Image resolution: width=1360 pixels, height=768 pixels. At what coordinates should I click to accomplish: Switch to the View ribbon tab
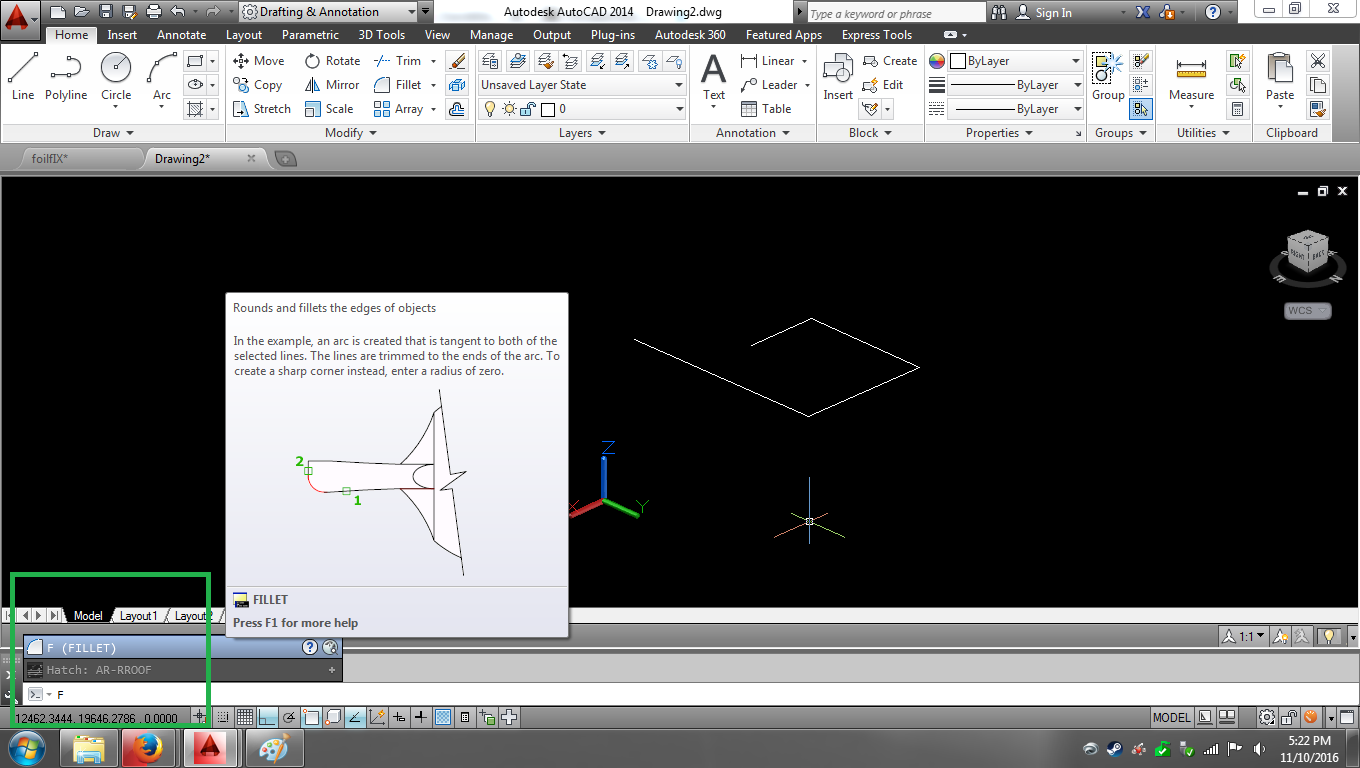coord(437,35)
